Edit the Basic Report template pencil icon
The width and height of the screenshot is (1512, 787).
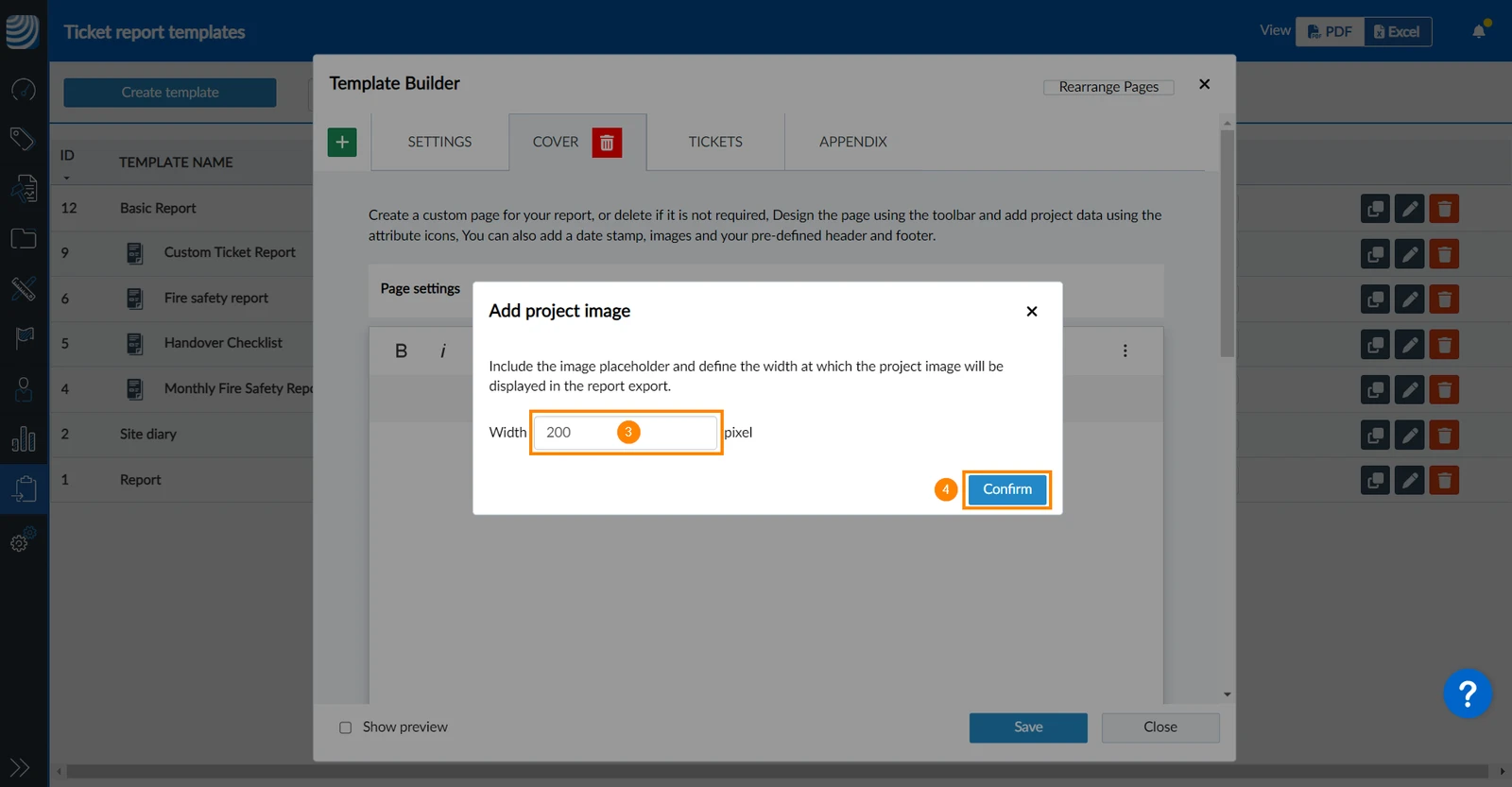[1409, 208]
